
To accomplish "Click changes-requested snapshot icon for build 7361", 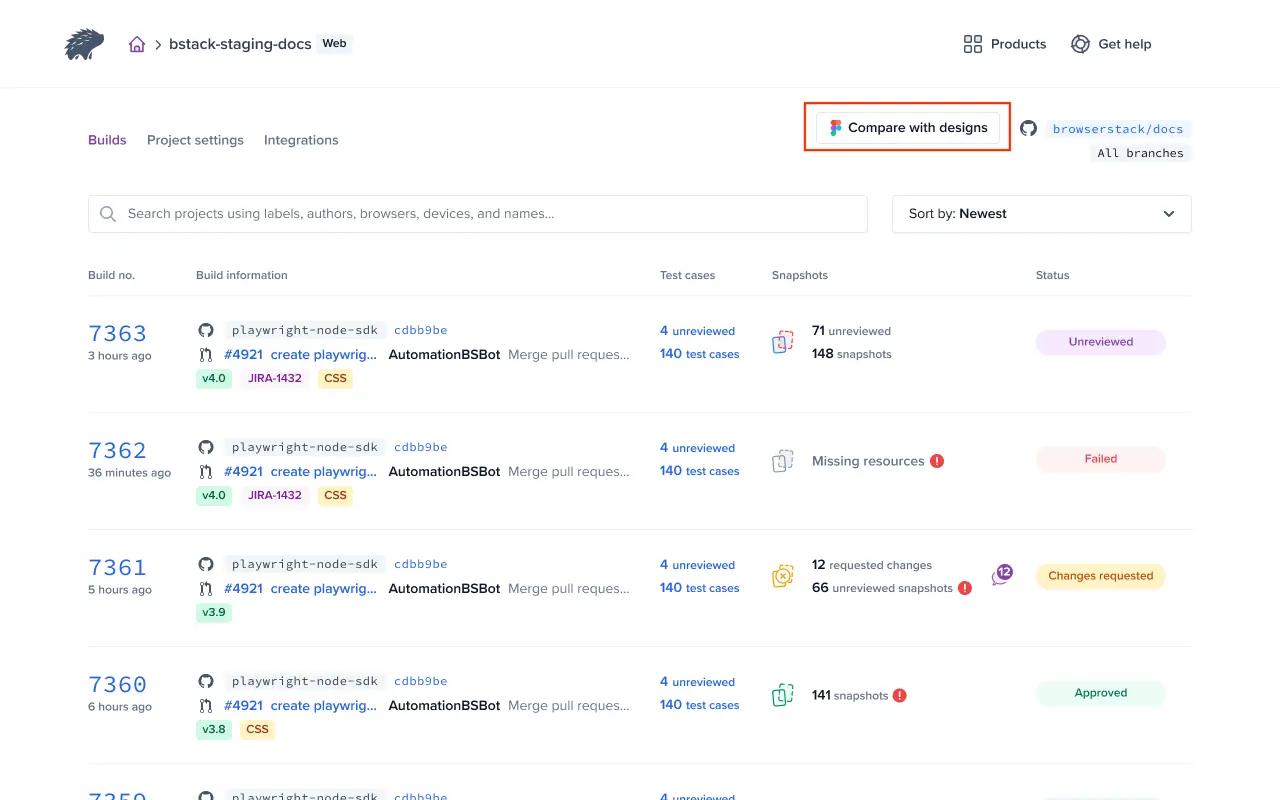I will (x=782, y=577).
